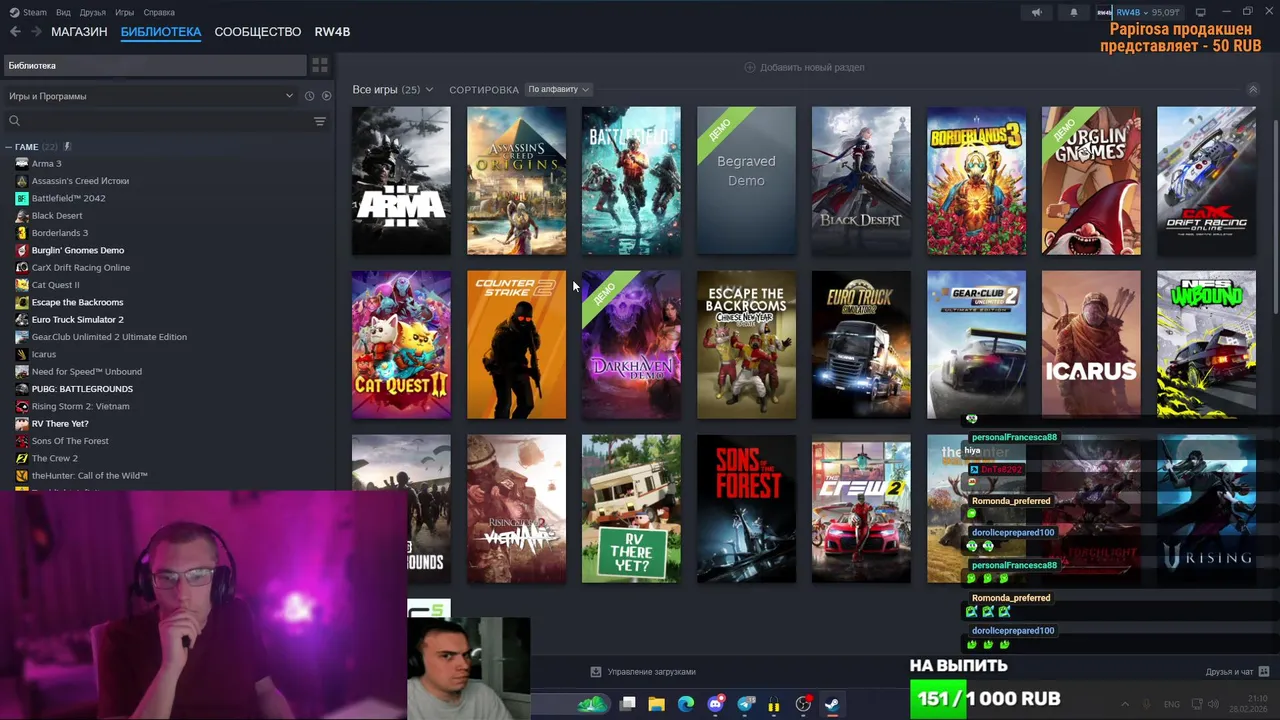Select Arma 3 in the sidebar

[x=46, y=163]
